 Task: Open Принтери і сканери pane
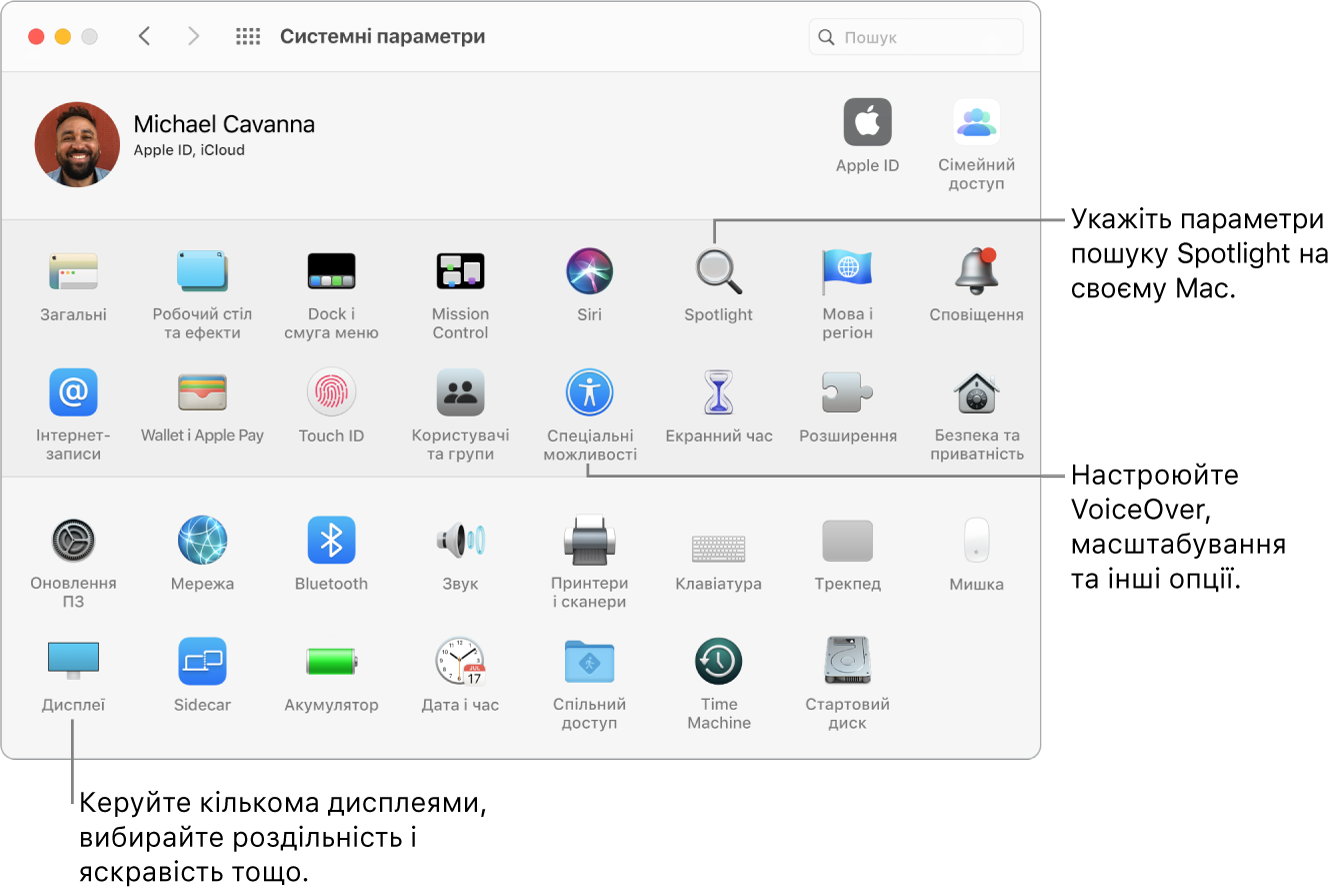click(589, 541)
